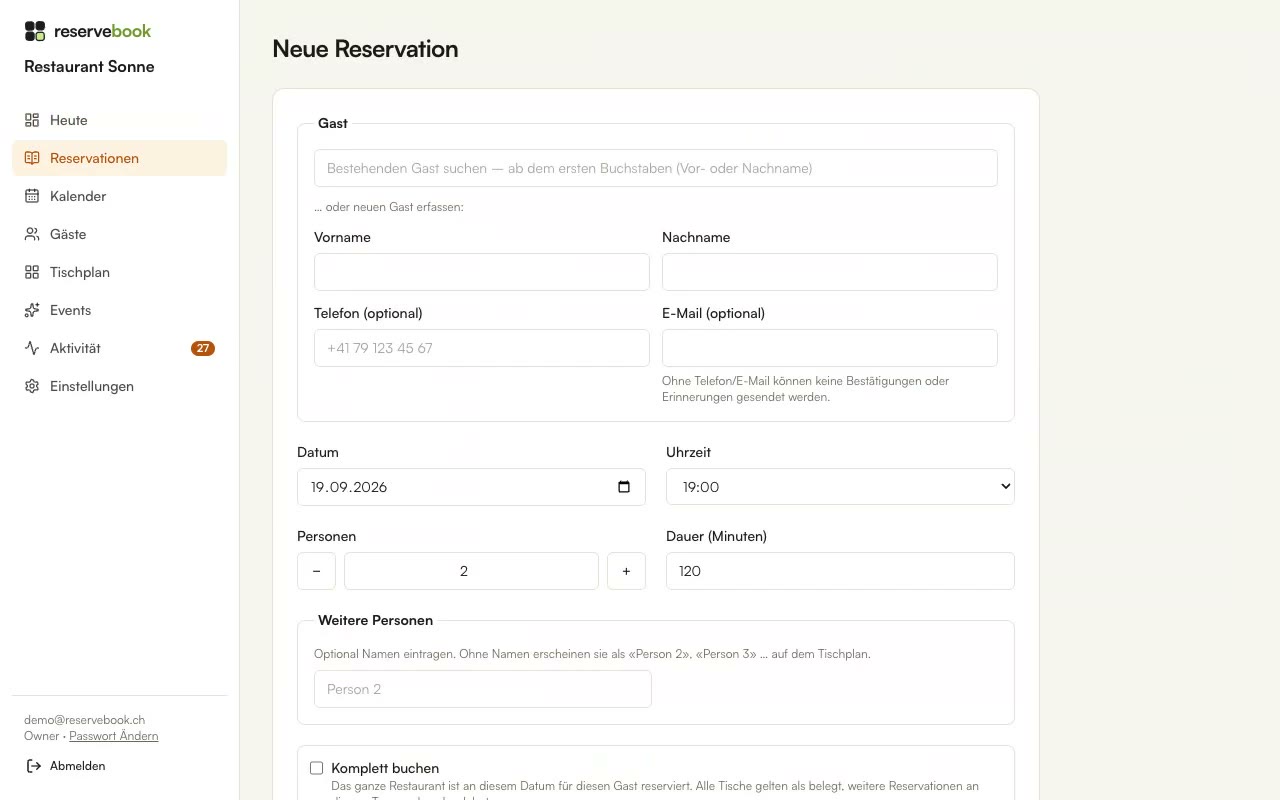Click the Gäste people icon
The image size is (1280, 800).
tap(32, 234)
